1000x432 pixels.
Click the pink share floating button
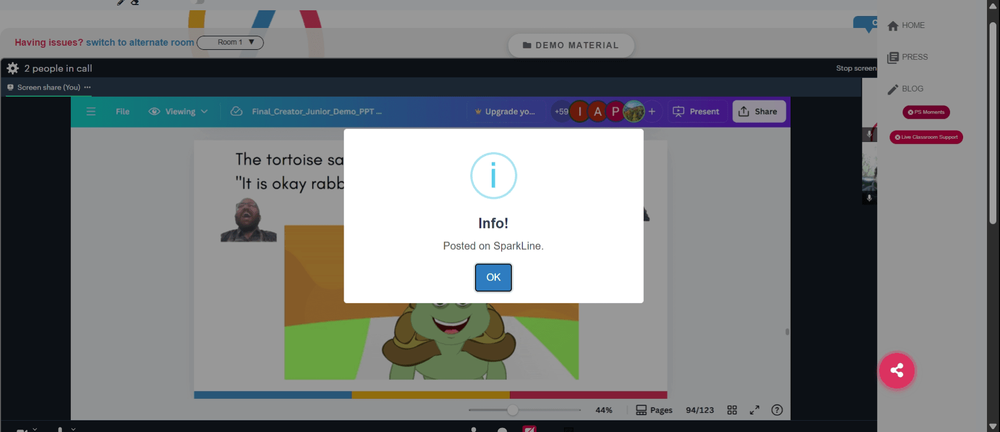[x=897, y=371]
